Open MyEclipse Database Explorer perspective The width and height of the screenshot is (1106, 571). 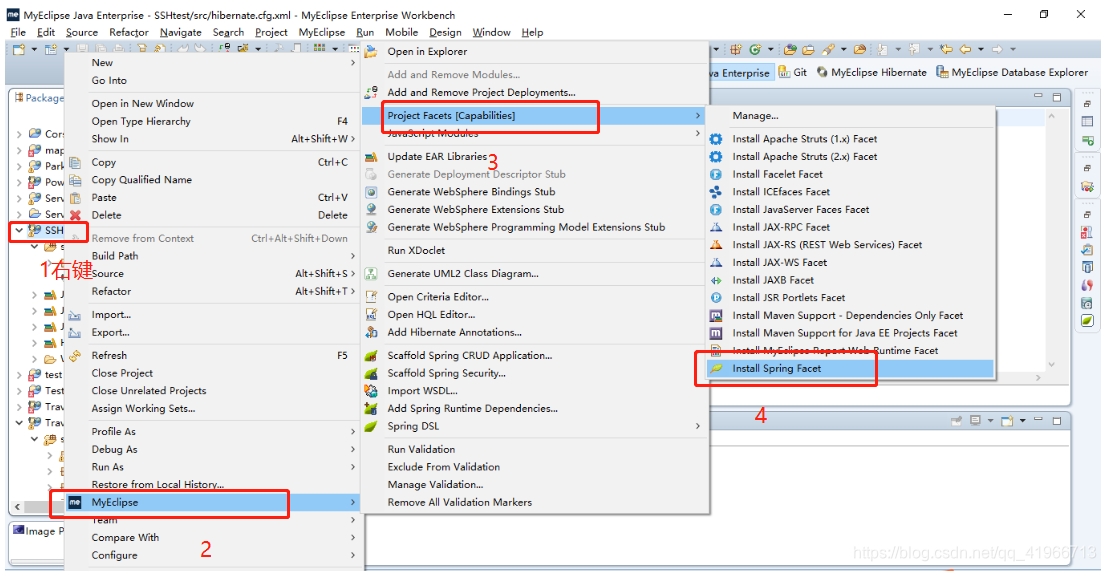click(1011, 72)
